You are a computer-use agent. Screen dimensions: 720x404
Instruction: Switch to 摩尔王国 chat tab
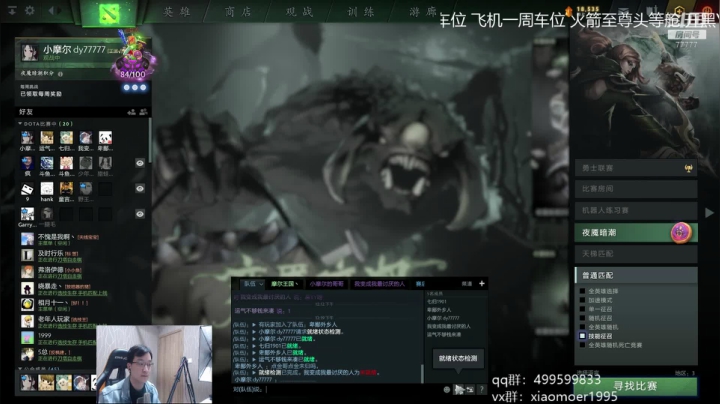[285, 284]
